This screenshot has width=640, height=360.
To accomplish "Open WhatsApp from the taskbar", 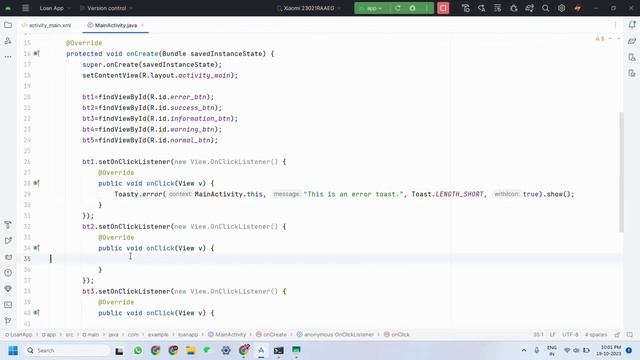I will point(138,351).
